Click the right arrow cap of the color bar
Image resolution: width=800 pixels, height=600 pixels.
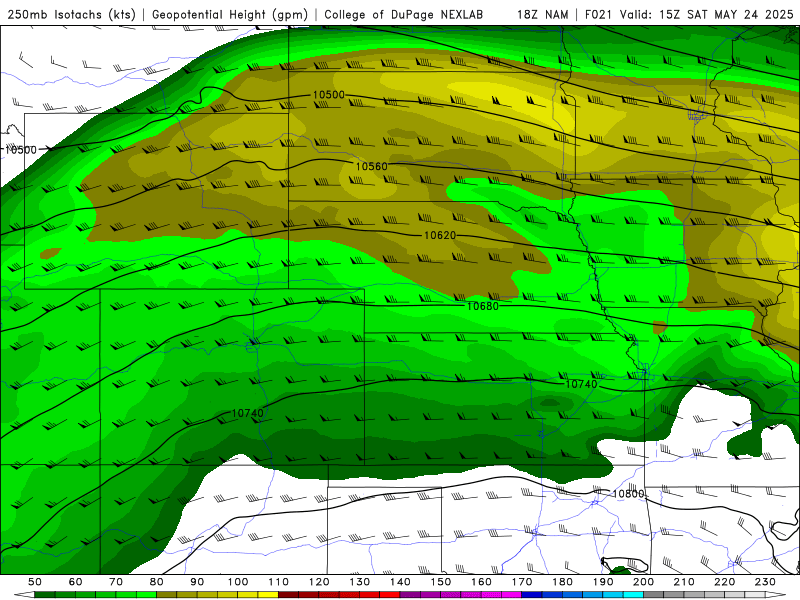point(776,595)
